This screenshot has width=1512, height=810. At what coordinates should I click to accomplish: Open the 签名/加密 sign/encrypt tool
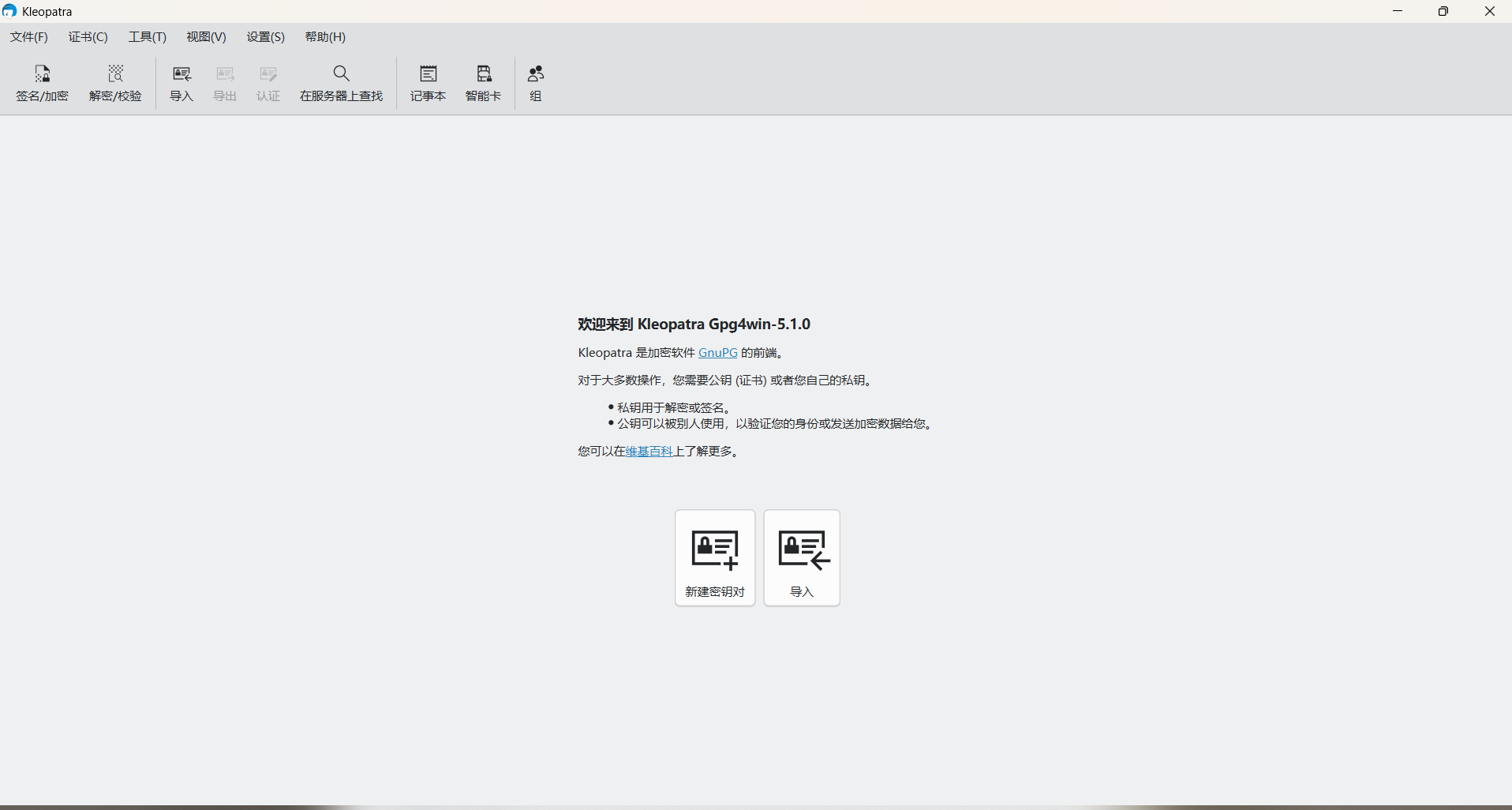coord(42,83)
